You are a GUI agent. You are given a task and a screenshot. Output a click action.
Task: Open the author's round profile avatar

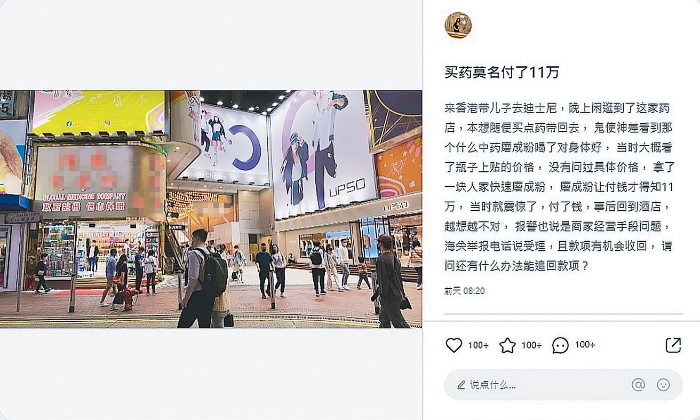tap(458, 25)
